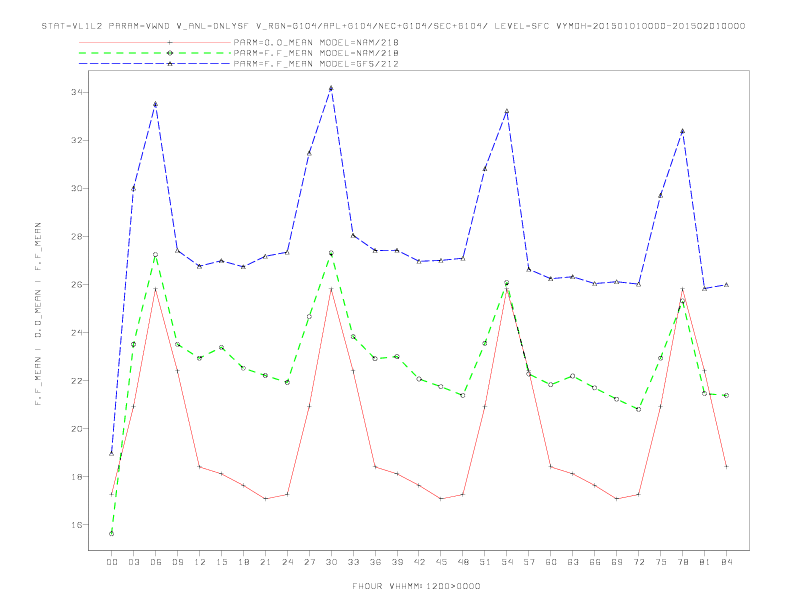The image size is (792, 612).
Task: Click y-axis tick value 24
Action: click(77, 333)
